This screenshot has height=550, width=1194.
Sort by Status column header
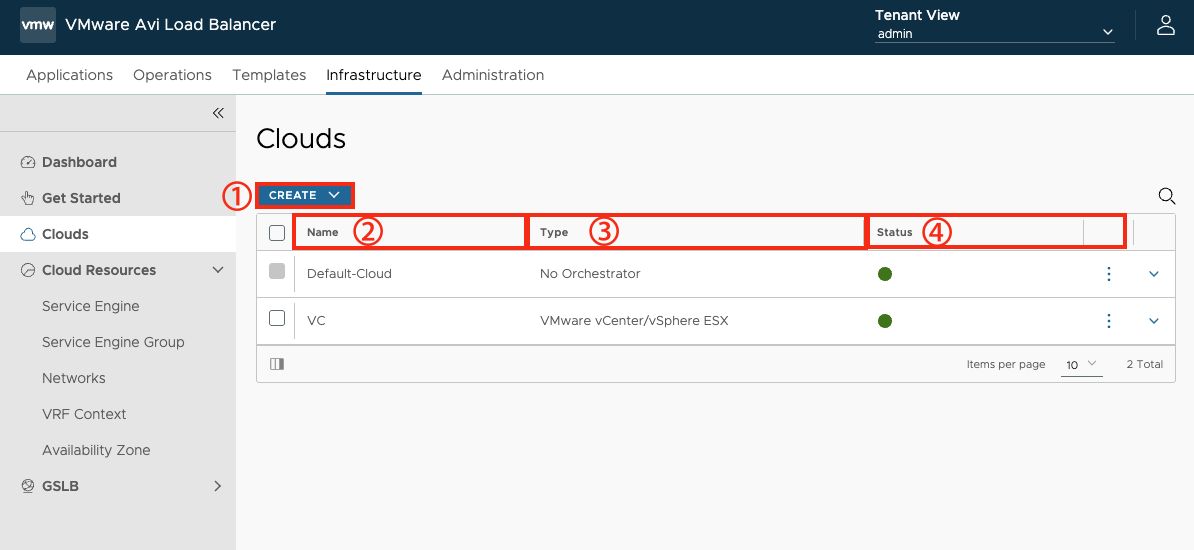pyautogui.click(x=894, y=232)
